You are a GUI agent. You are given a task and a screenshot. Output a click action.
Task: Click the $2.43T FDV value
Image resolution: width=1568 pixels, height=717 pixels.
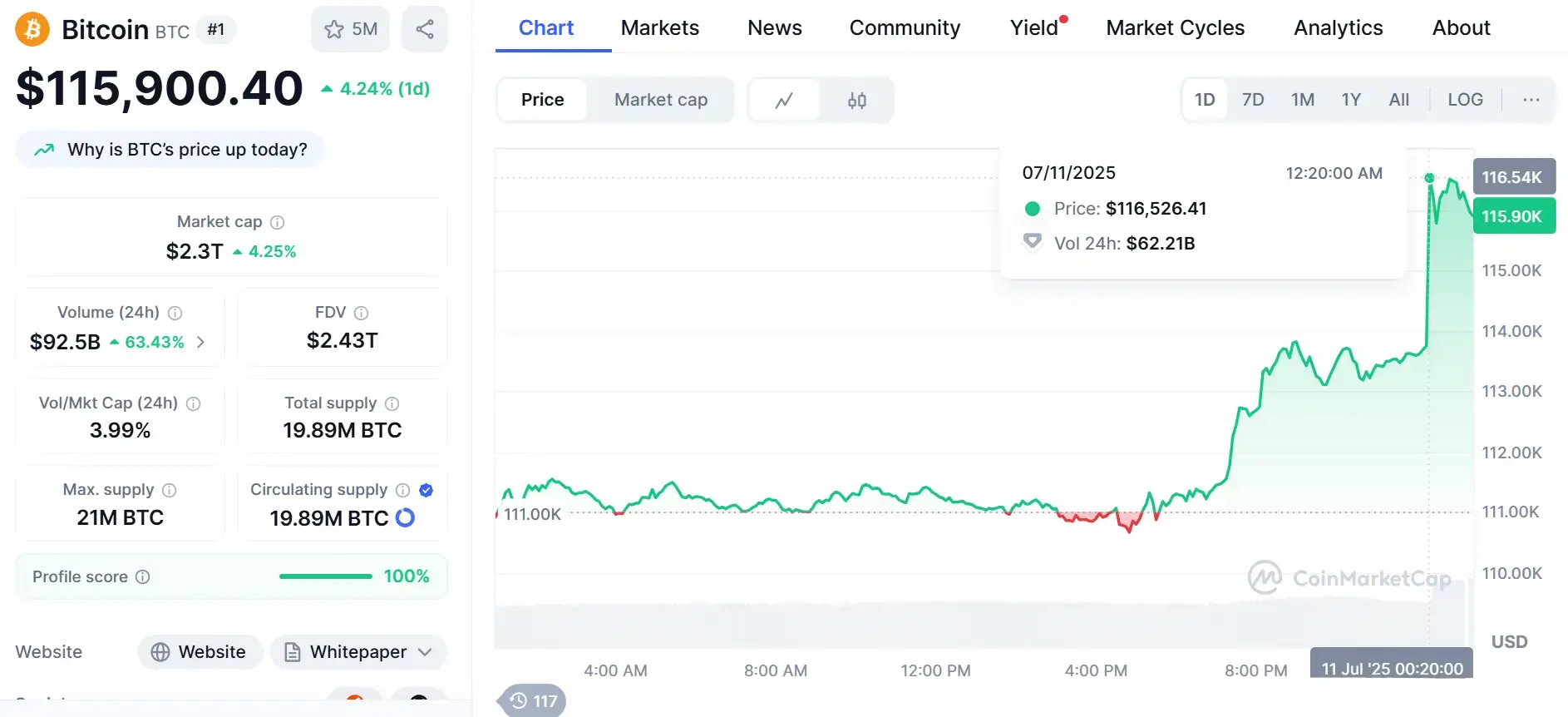pyautogui.click(x=342, y=341)
